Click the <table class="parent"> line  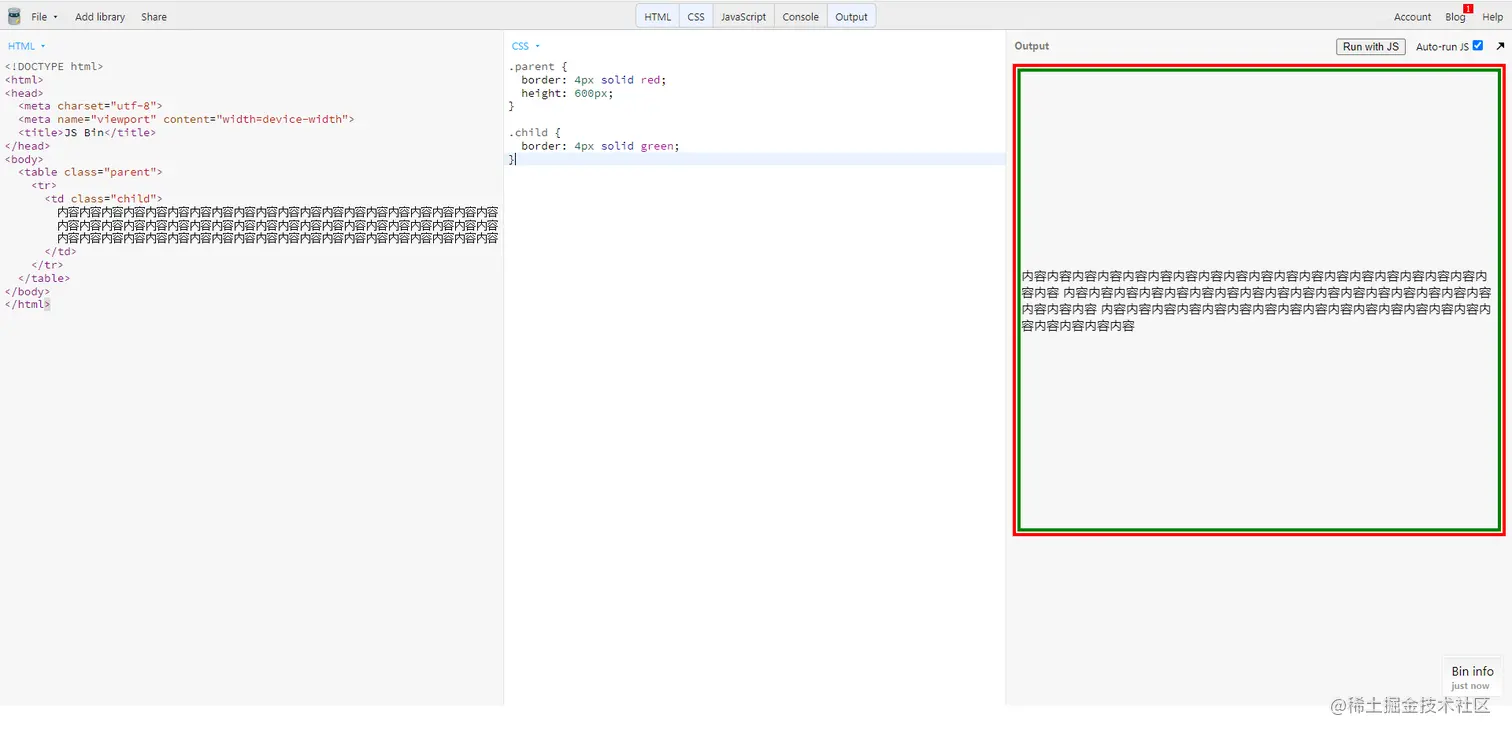tap(90, 172)
